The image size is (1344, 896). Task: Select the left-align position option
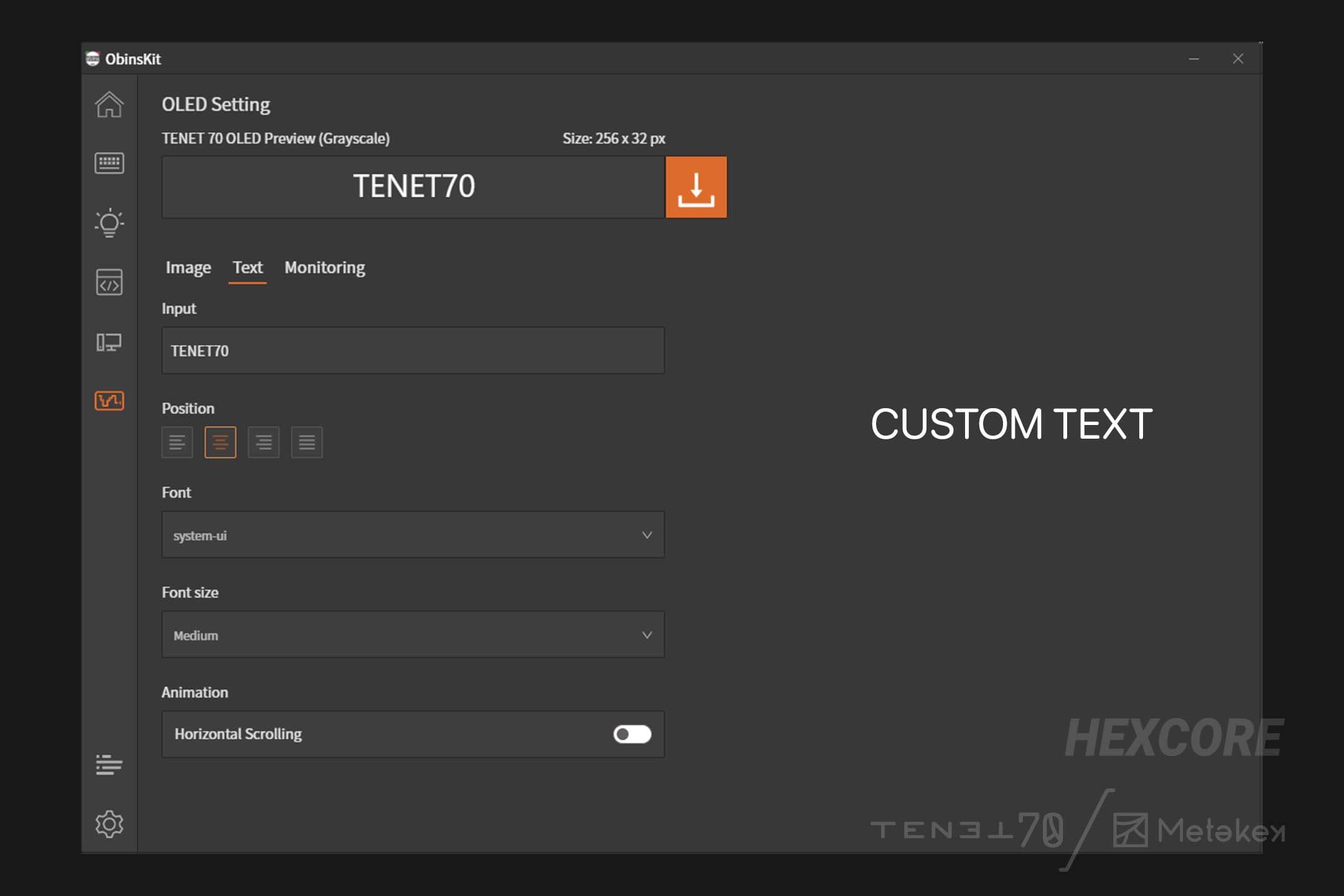click(177, 442)
